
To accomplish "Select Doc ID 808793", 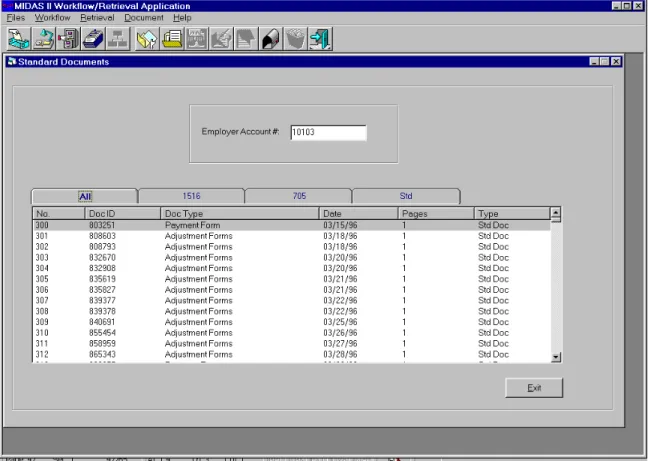I will (x=102, y=247).
